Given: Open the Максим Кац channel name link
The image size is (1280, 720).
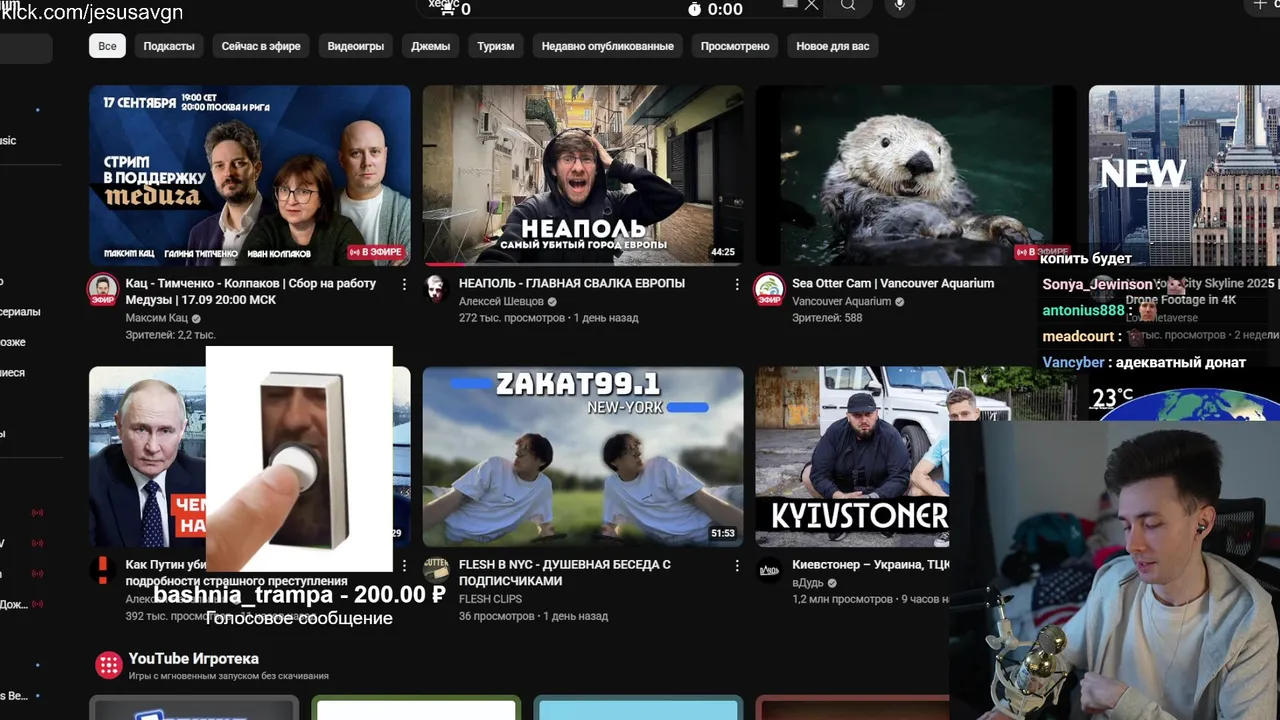Looking at the screenshot, I should (x=156, y=318).
